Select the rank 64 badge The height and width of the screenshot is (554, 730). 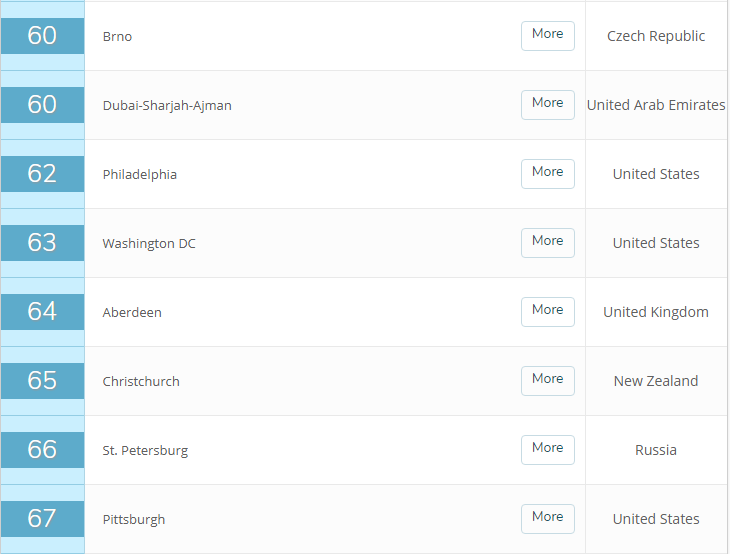pos(42,312)
